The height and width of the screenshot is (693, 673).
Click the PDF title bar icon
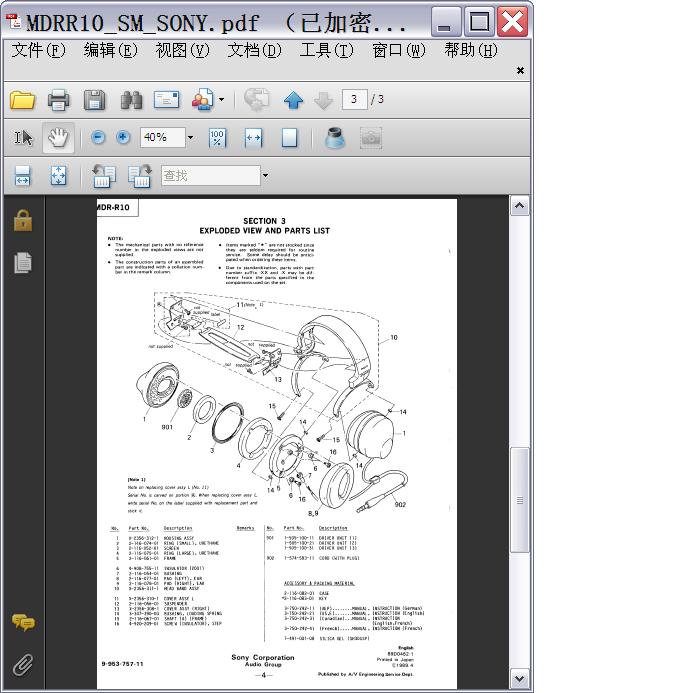point(13,21)
